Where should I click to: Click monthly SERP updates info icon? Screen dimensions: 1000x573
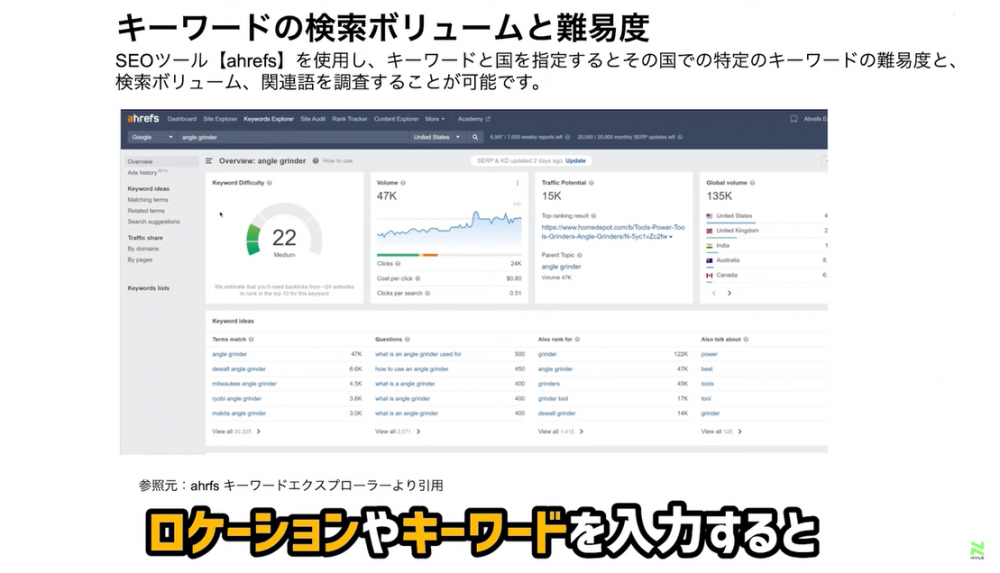[x=680, y=137]
